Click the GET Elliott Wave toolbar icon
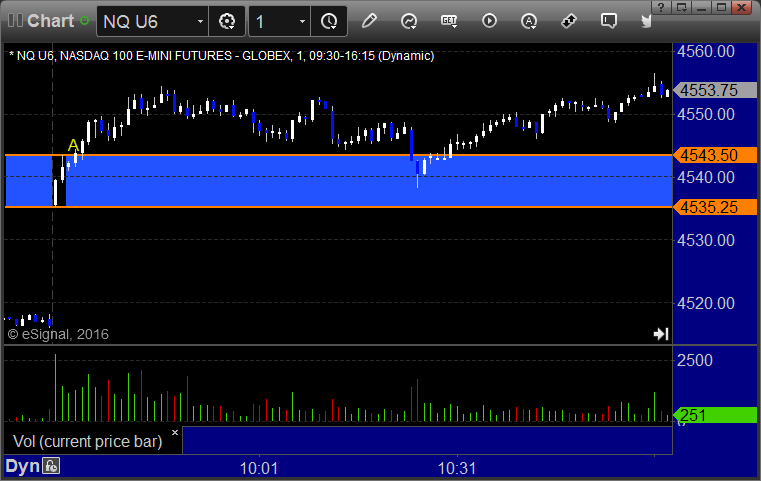The height and width of the screenshot is (481, 761). tap(449, 21)
